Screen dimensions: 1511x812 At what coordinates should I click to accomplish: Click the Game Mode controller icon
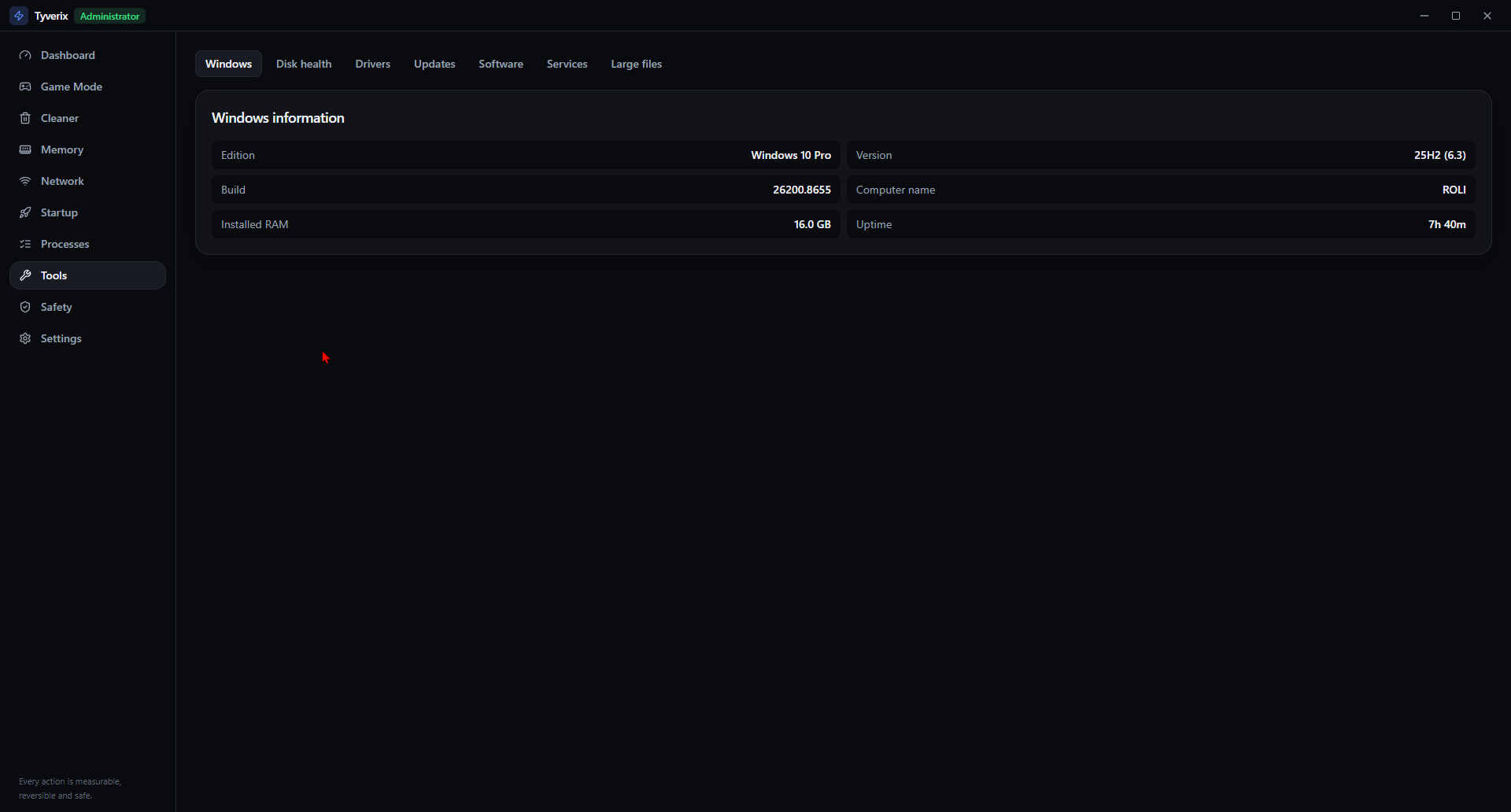coord(25,87)
